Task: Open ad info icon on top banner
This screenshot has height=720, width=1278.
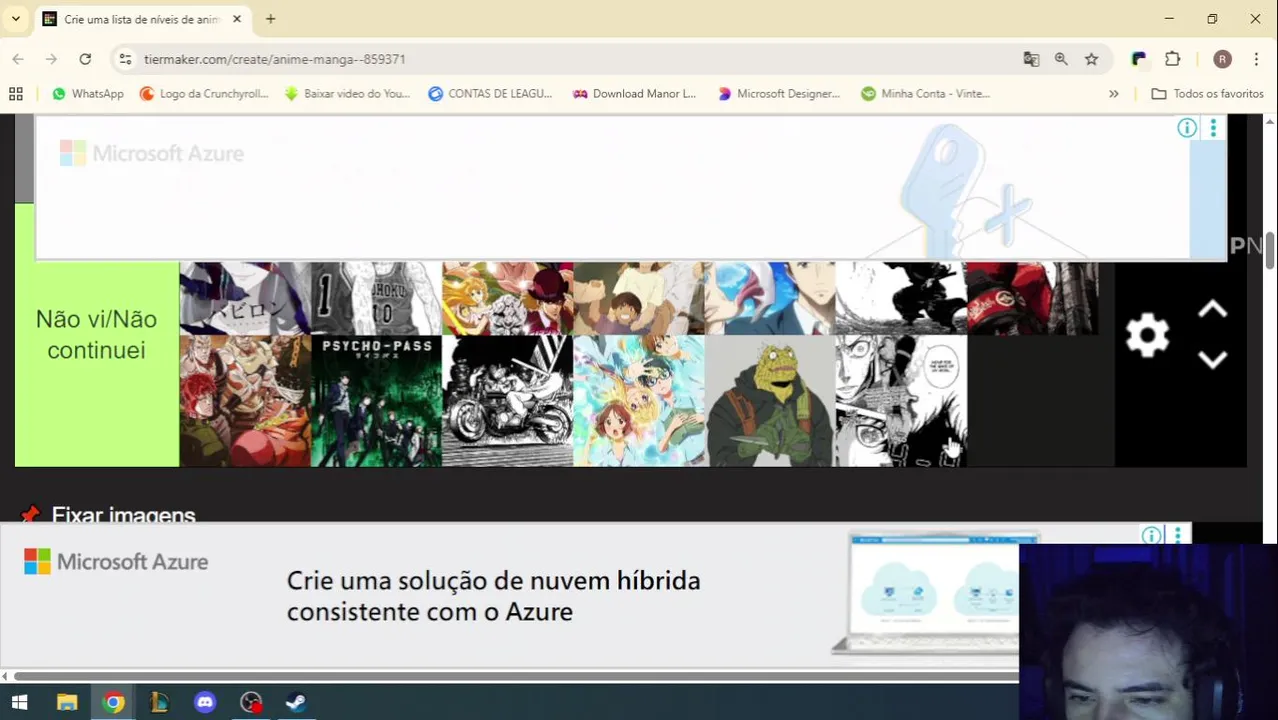Action: 1187,127
